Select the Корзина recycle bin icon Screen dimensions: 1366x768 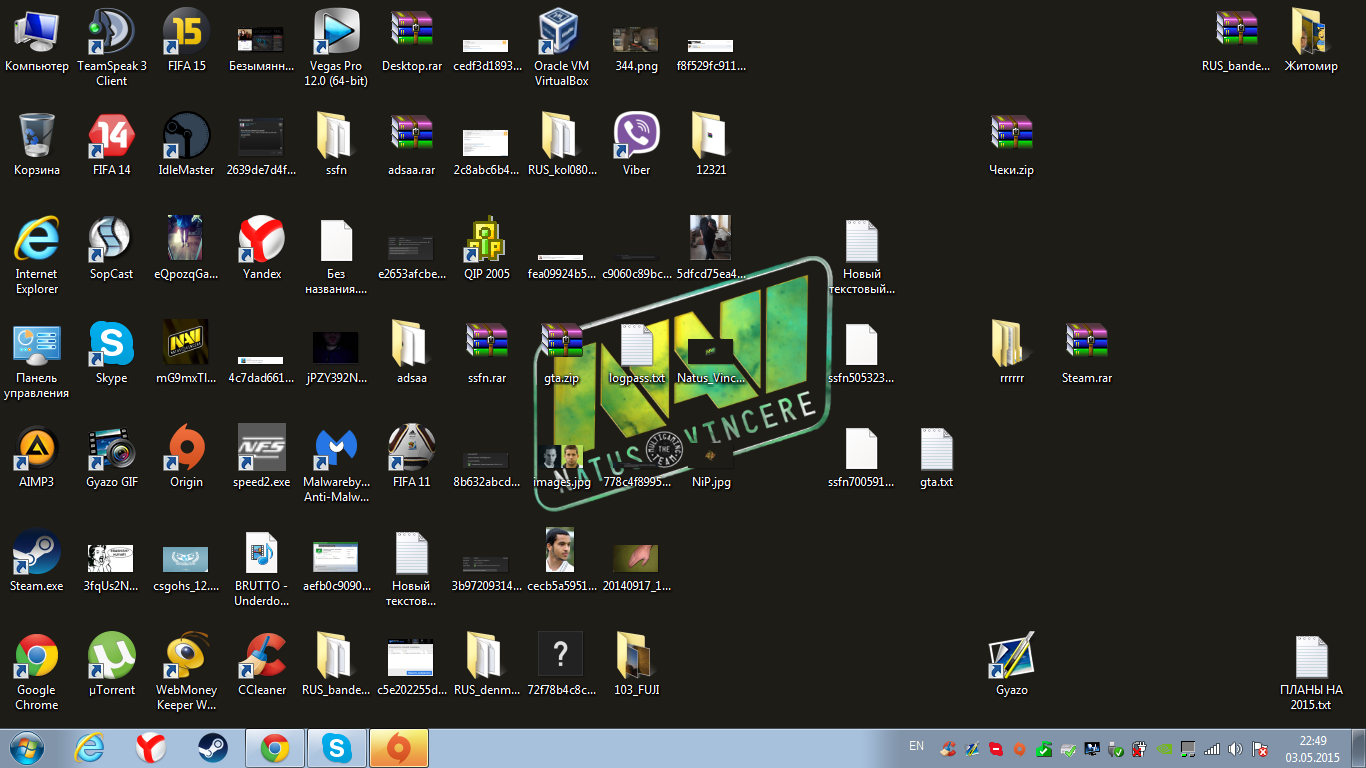tap(37, 144)
